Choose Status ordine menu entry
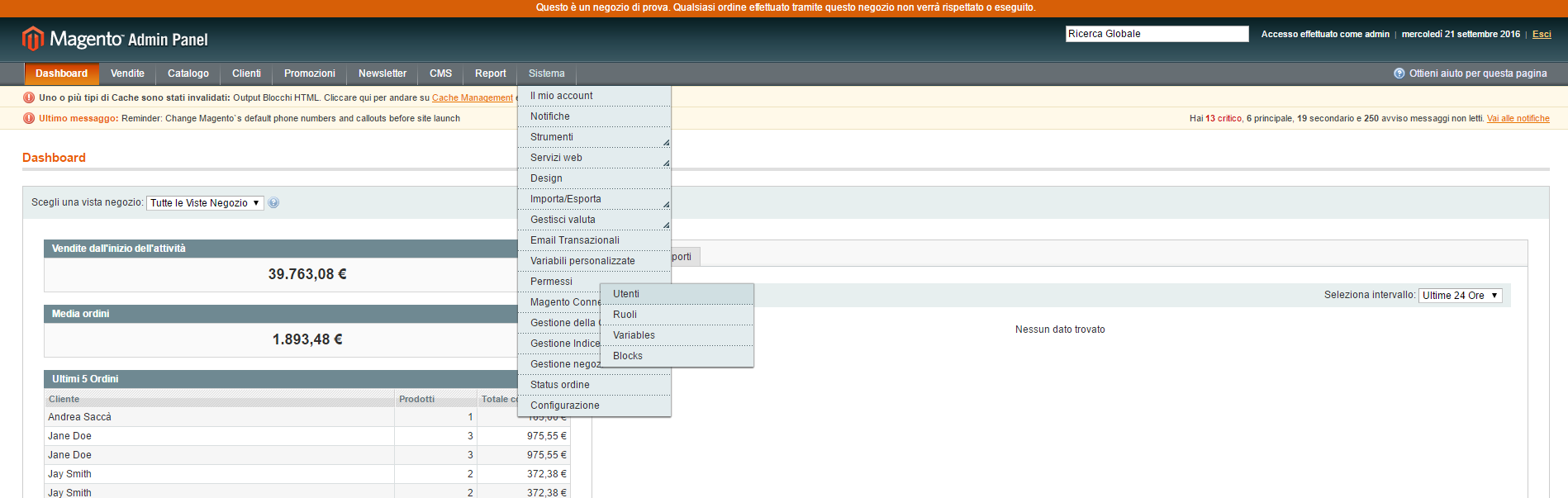This screenshot has width=1568, height=498. tap(594, 385)
